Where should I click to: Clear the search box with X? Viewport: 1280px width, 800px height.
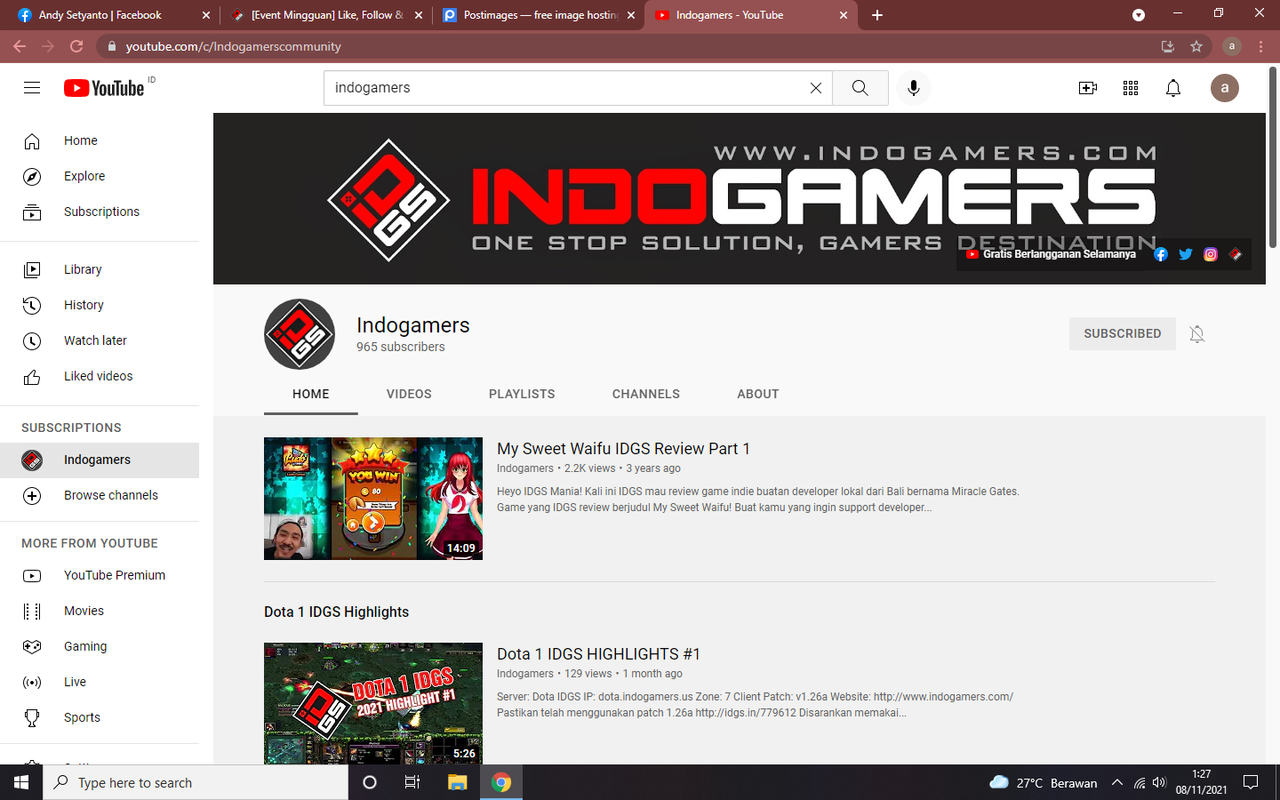coord(816,88)
